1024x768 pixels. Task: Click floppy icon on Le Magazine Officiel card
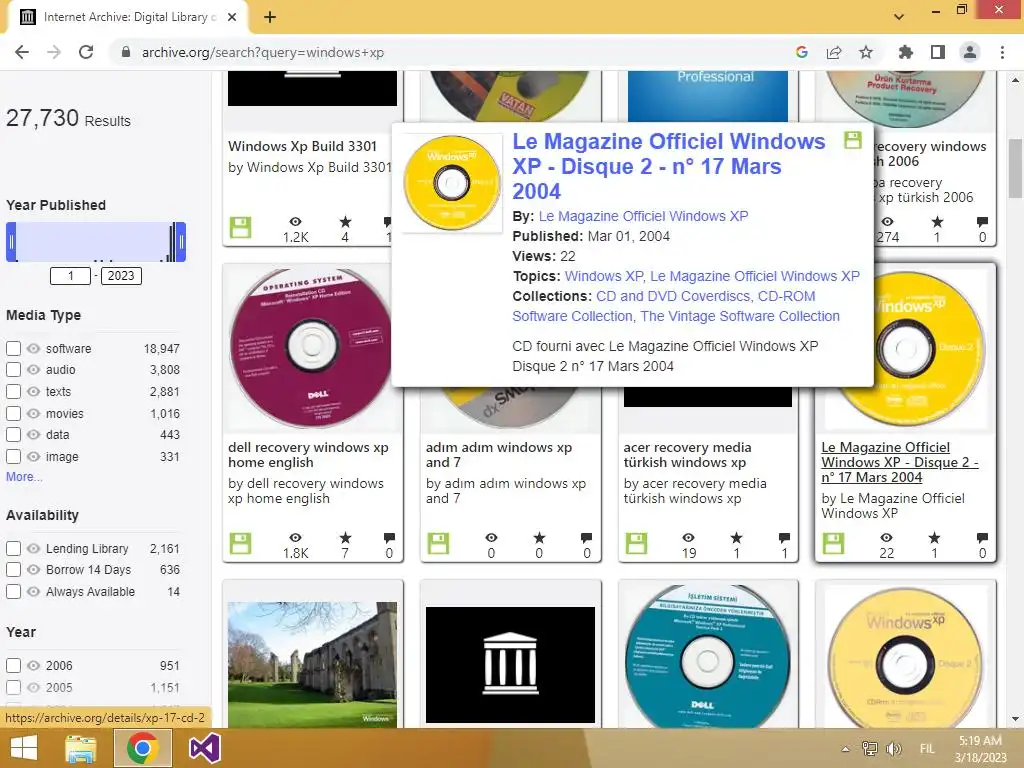(x=833, y=543)
